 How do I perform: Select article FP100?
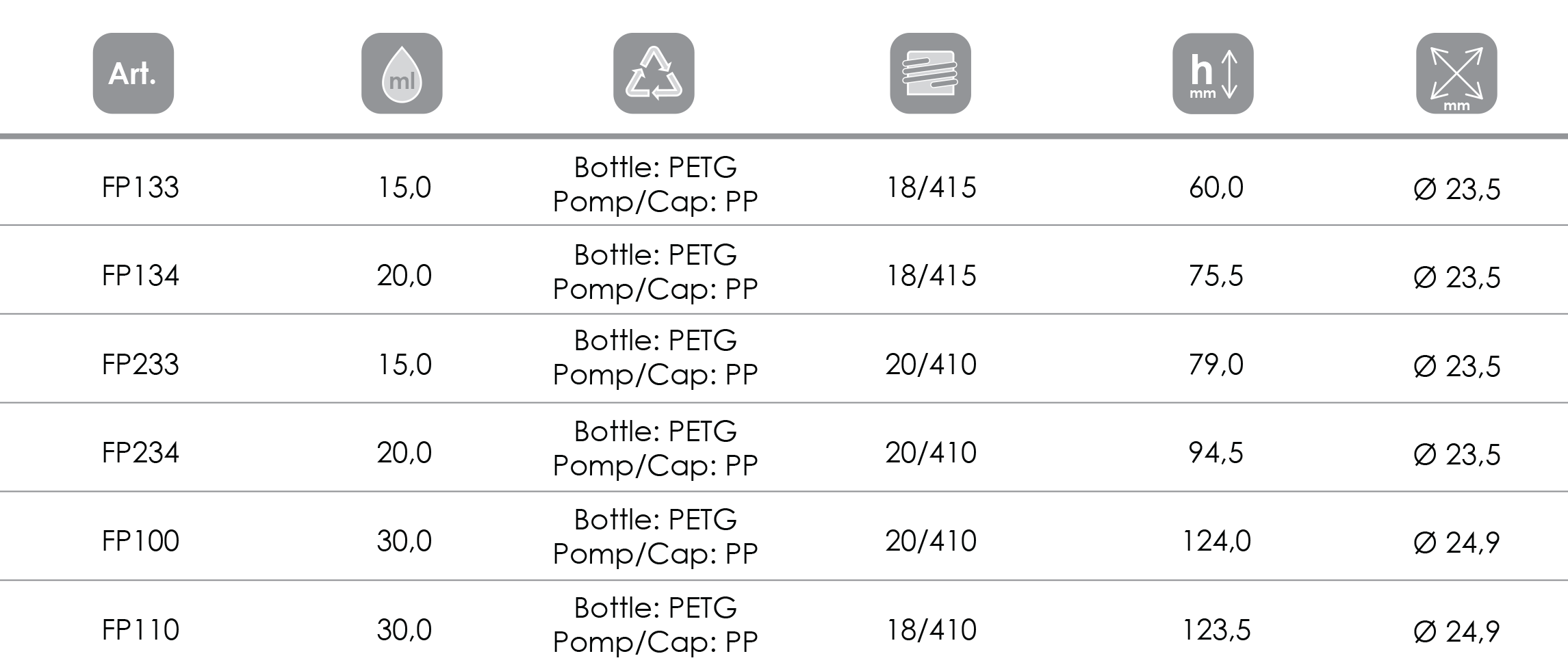tap(140, 541)
